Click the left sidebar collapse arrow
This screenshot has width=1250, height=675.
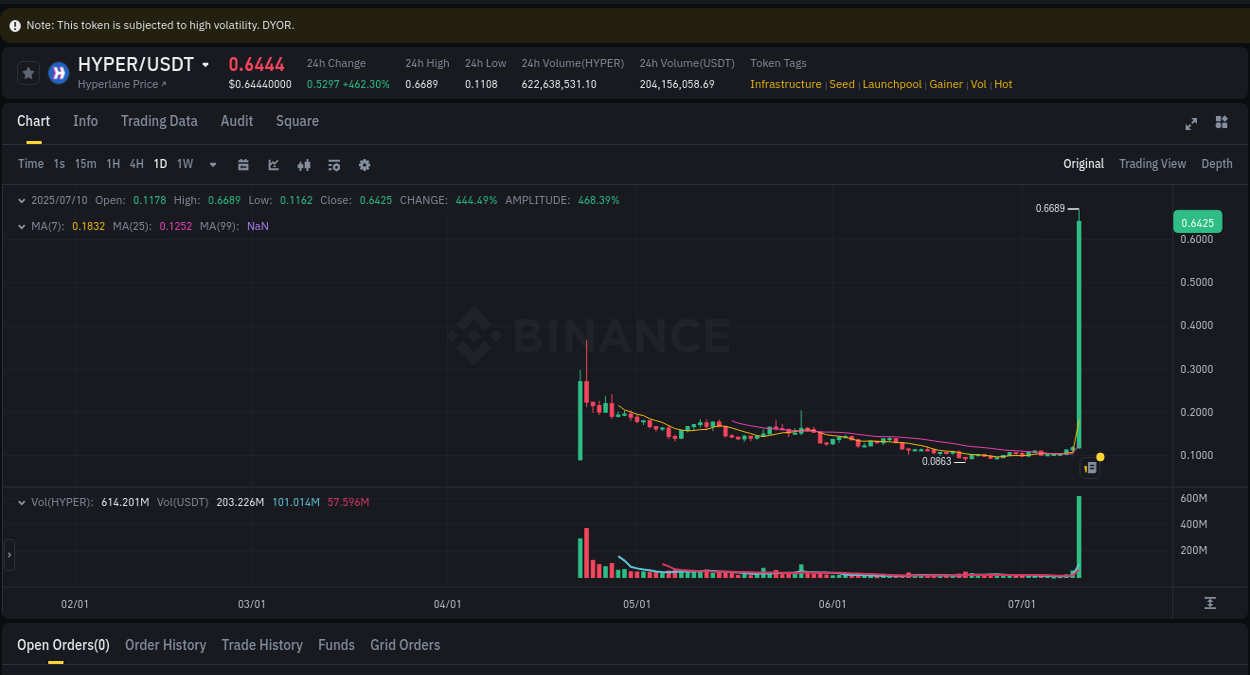[x=8, y=554]
